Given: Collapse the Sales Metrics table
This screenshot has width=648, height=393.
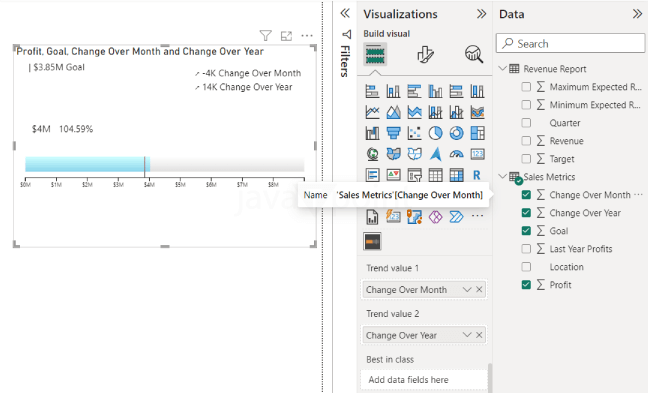Looking at the screenshot, I should pyautogui.click(x=503, y=176).
